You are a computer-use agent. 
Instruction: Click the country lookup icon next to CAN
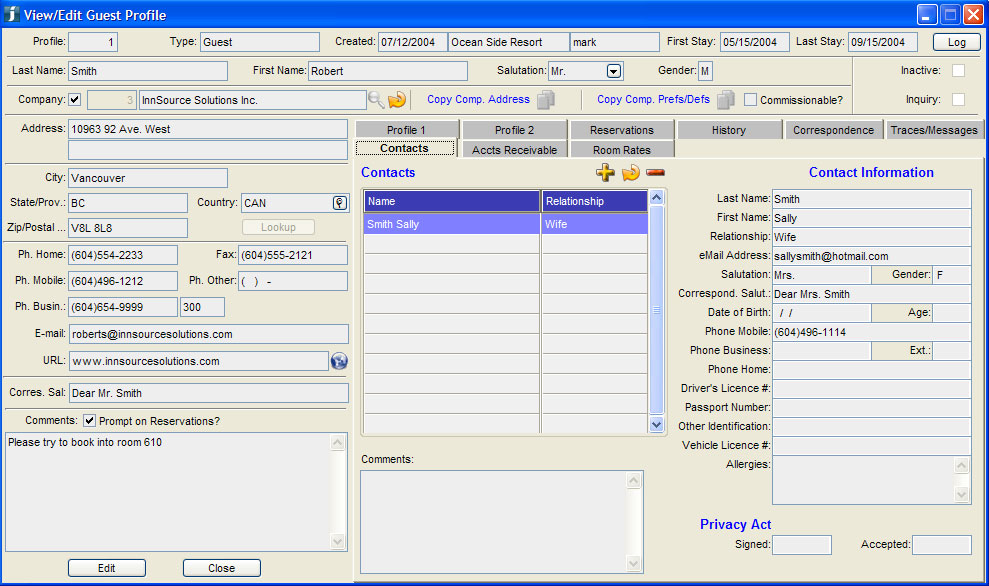coord(339,202)
